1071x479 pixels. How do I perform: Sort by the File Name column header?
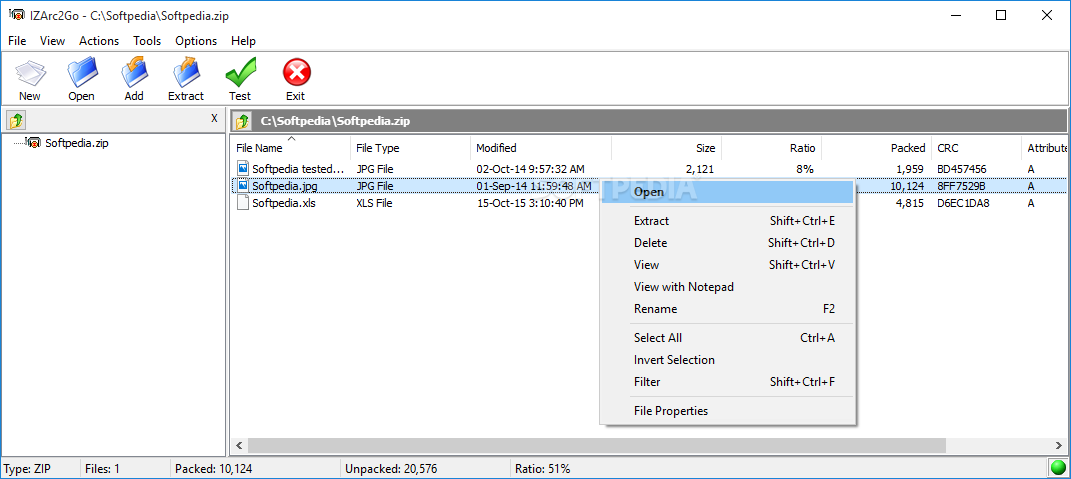coord(291,148)
